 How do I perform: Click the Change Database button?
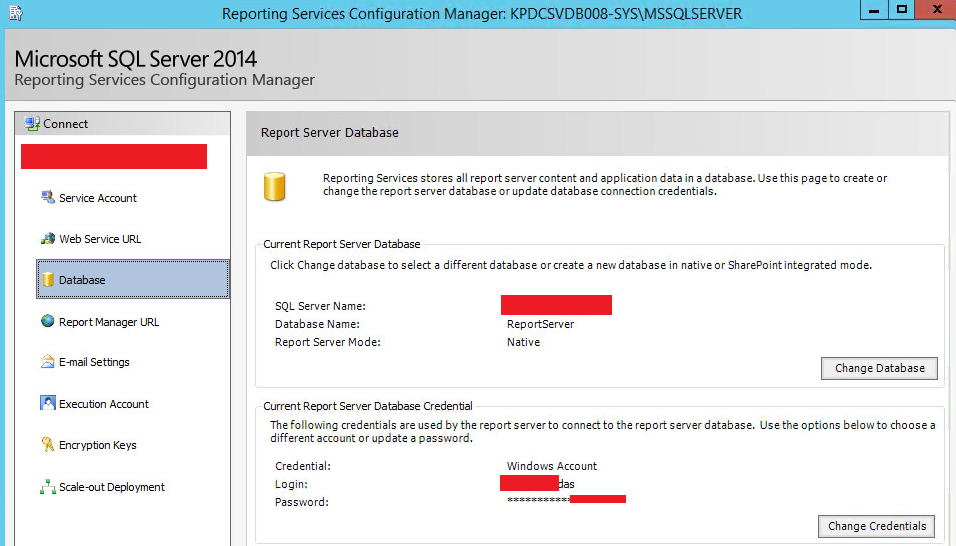point(879,368)
